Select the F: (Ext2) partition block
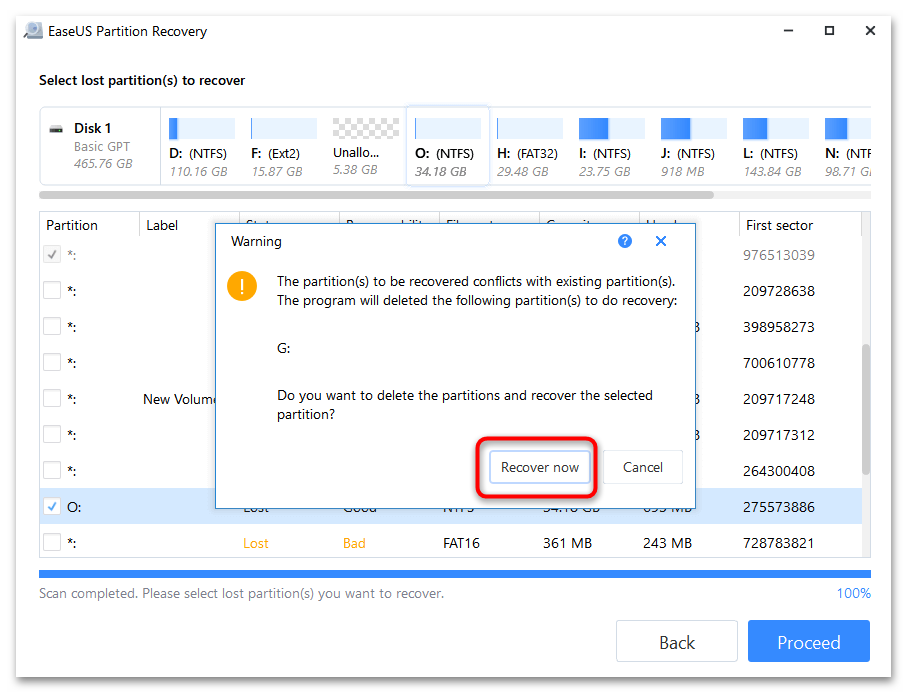907x693 pixels. point(283,146)
